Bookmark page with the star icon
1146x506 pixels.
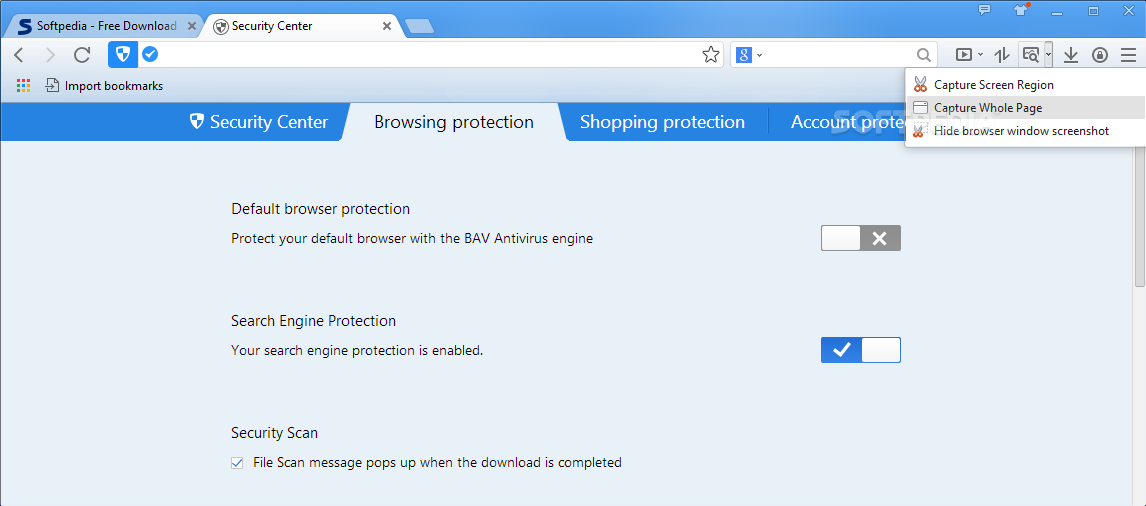click(x=710, y=55)
